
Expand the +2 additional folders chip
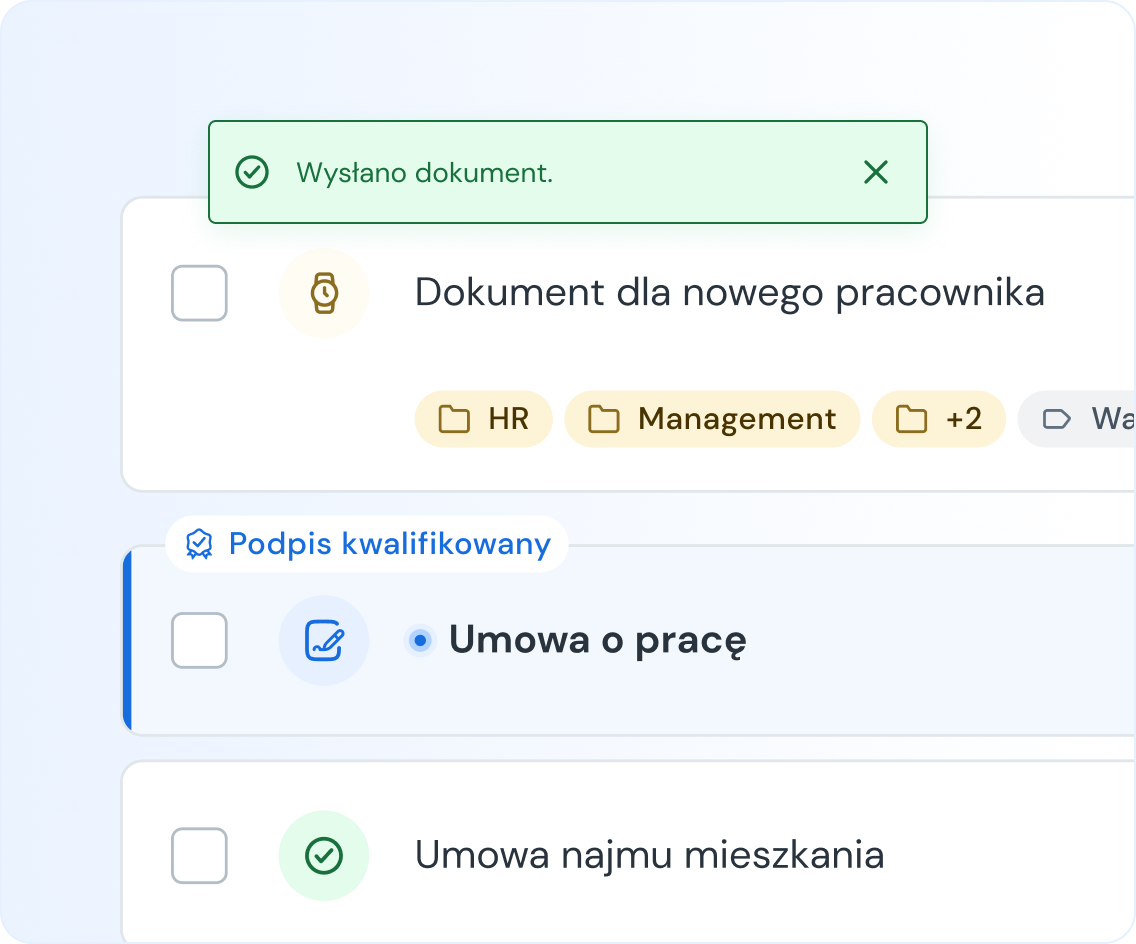pyautogui.click(x=938, y=419)
